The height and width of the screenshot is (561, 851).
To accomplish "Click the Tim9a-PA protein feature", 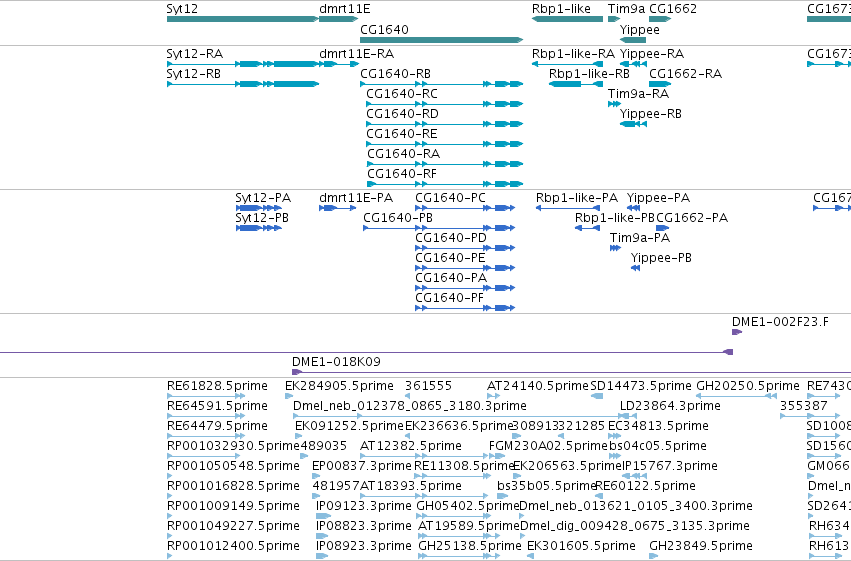I will pos(615,248).
